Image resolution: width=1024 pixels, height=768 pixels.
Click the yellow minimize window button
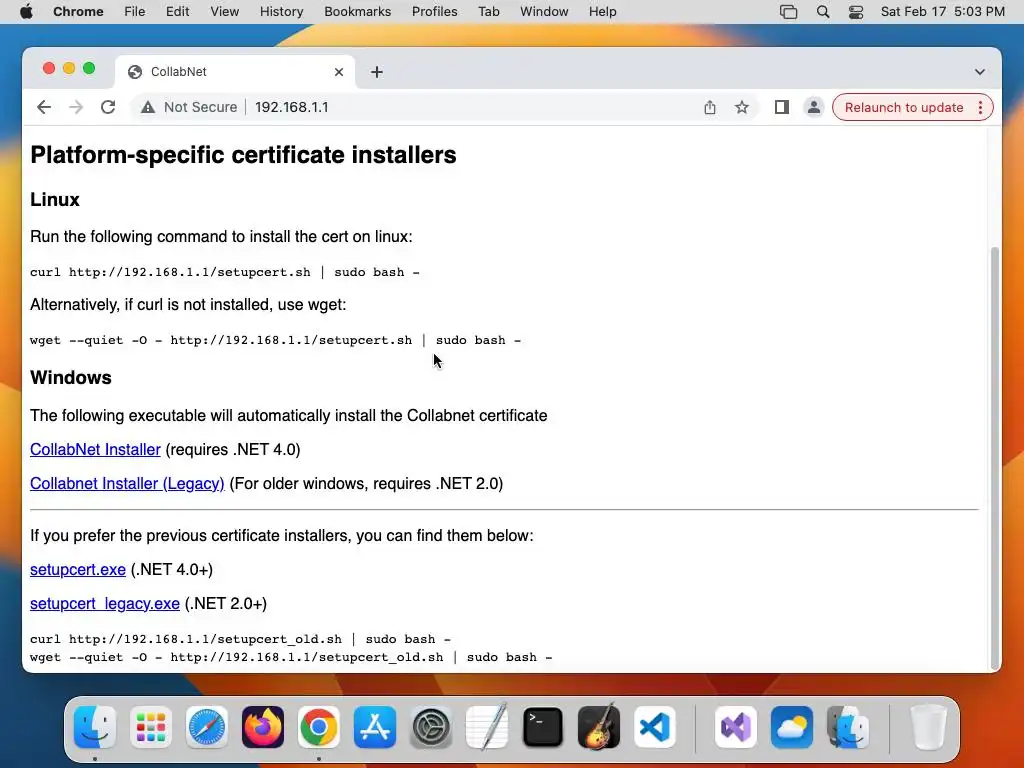[x=69, y=69]
